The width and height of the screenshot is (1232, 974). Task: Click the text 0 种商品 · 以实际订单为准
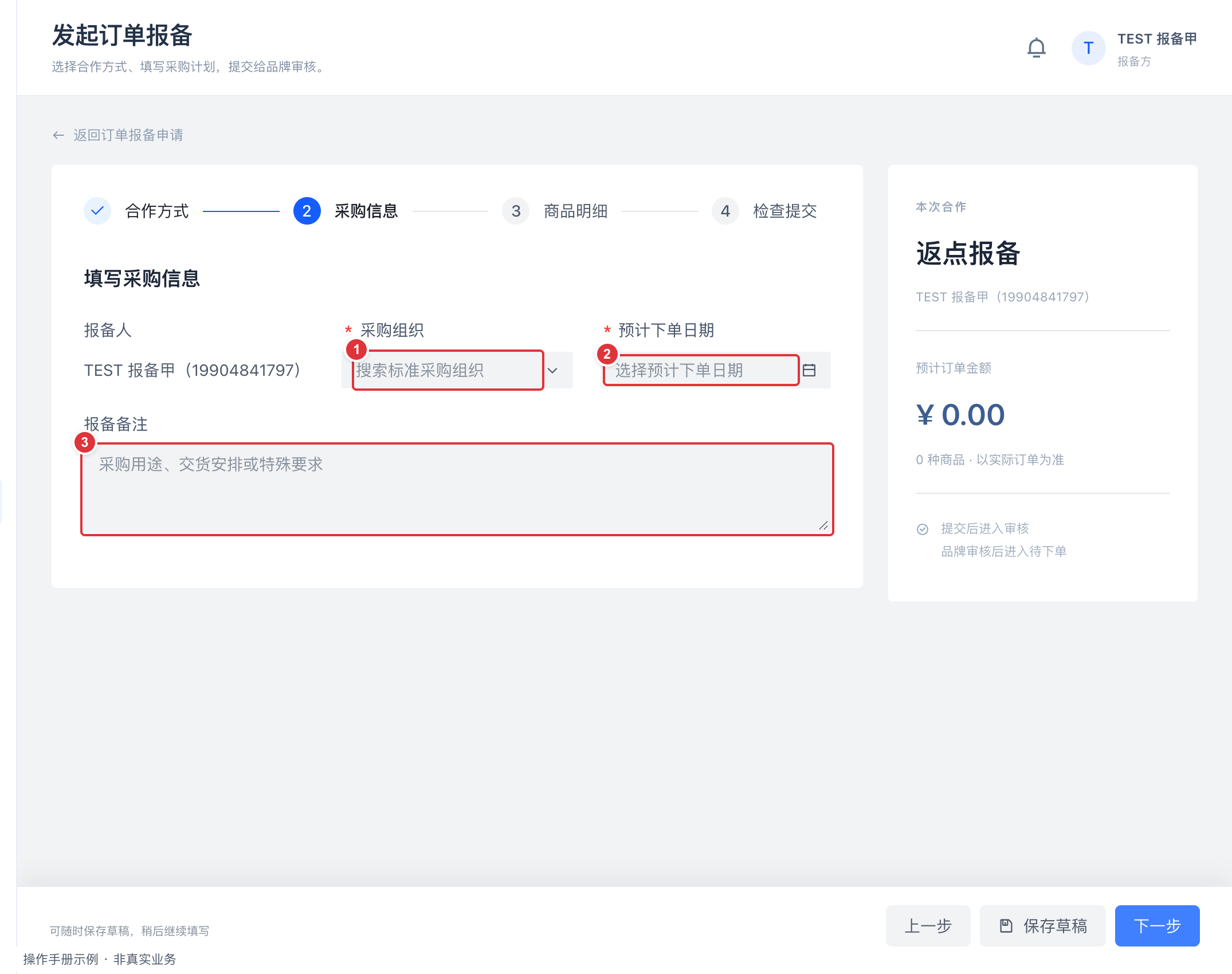(x=990, y=459)
